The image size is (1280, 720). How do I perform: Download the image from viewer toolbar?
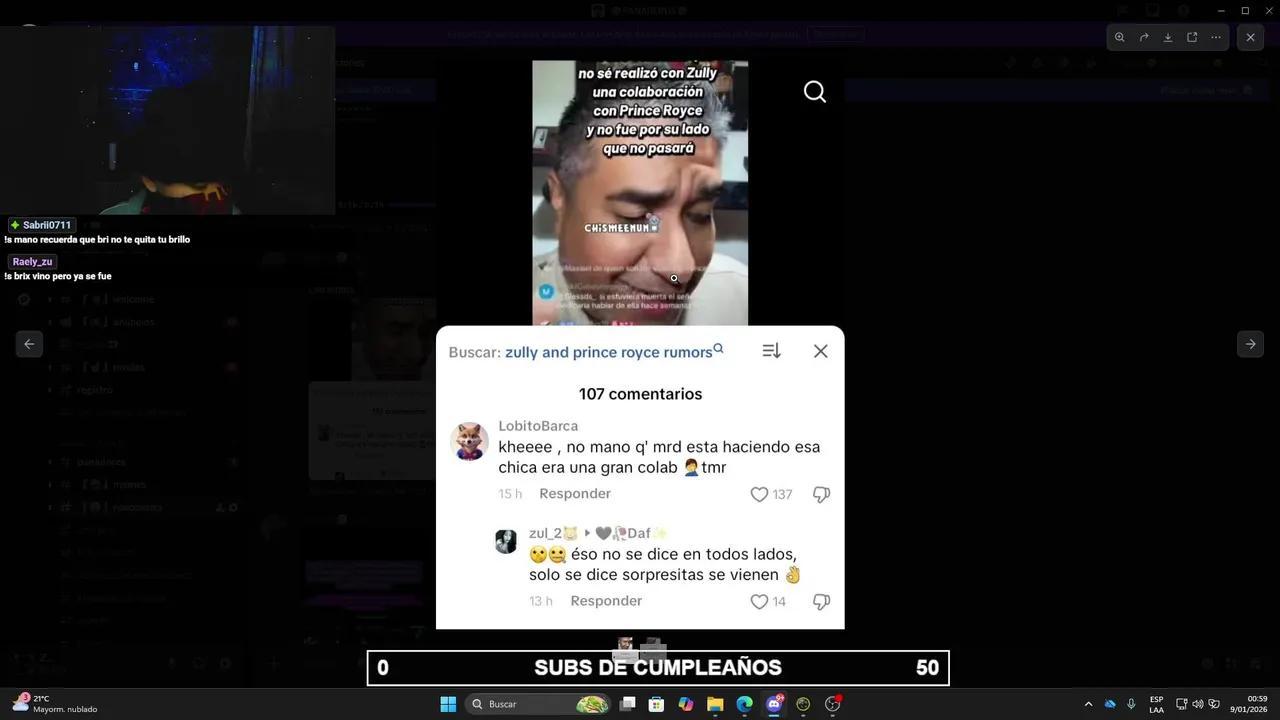point(1168,37)
